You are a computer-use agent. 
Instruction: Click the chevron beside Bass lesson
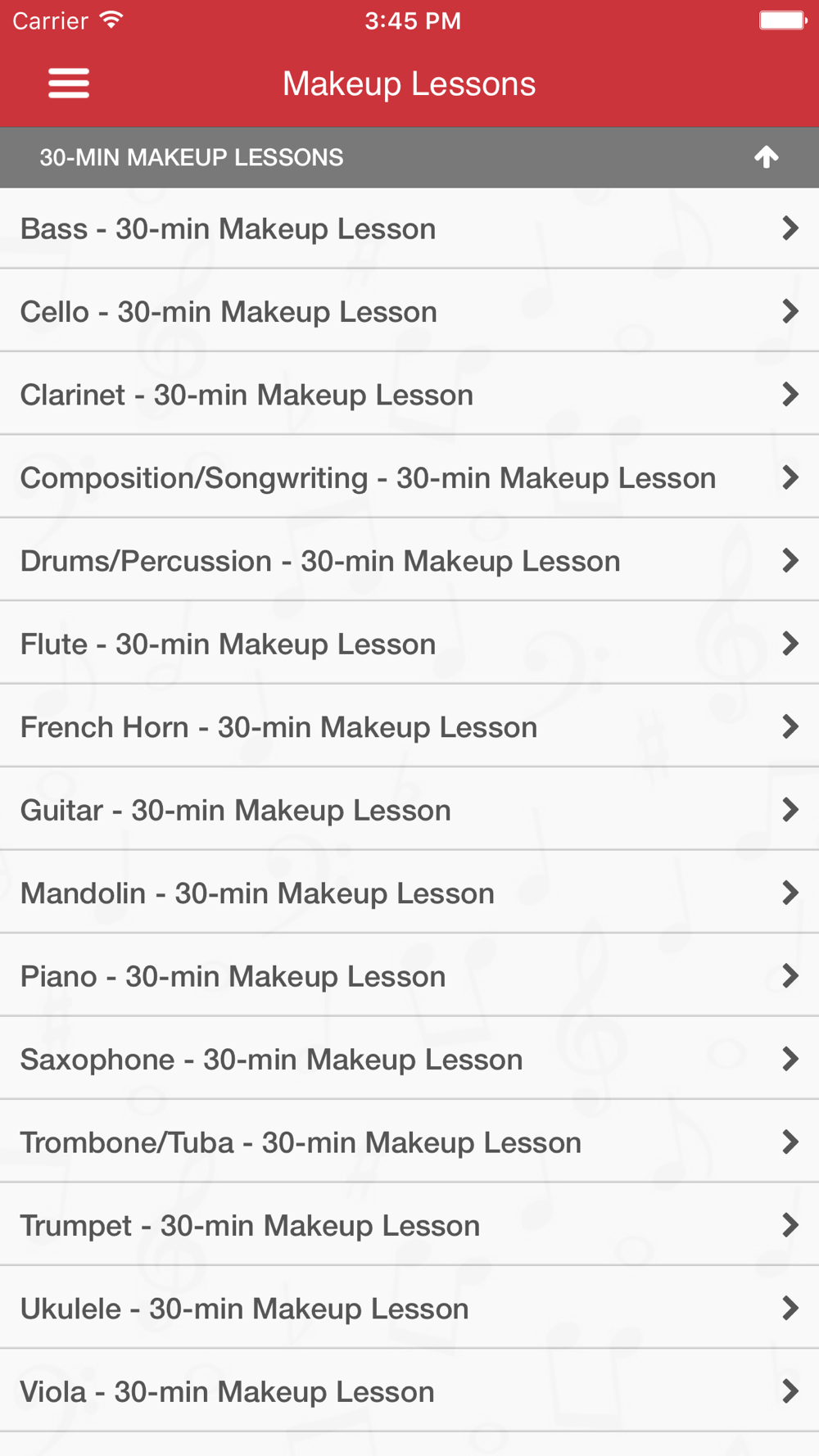(x=790, y=228)
